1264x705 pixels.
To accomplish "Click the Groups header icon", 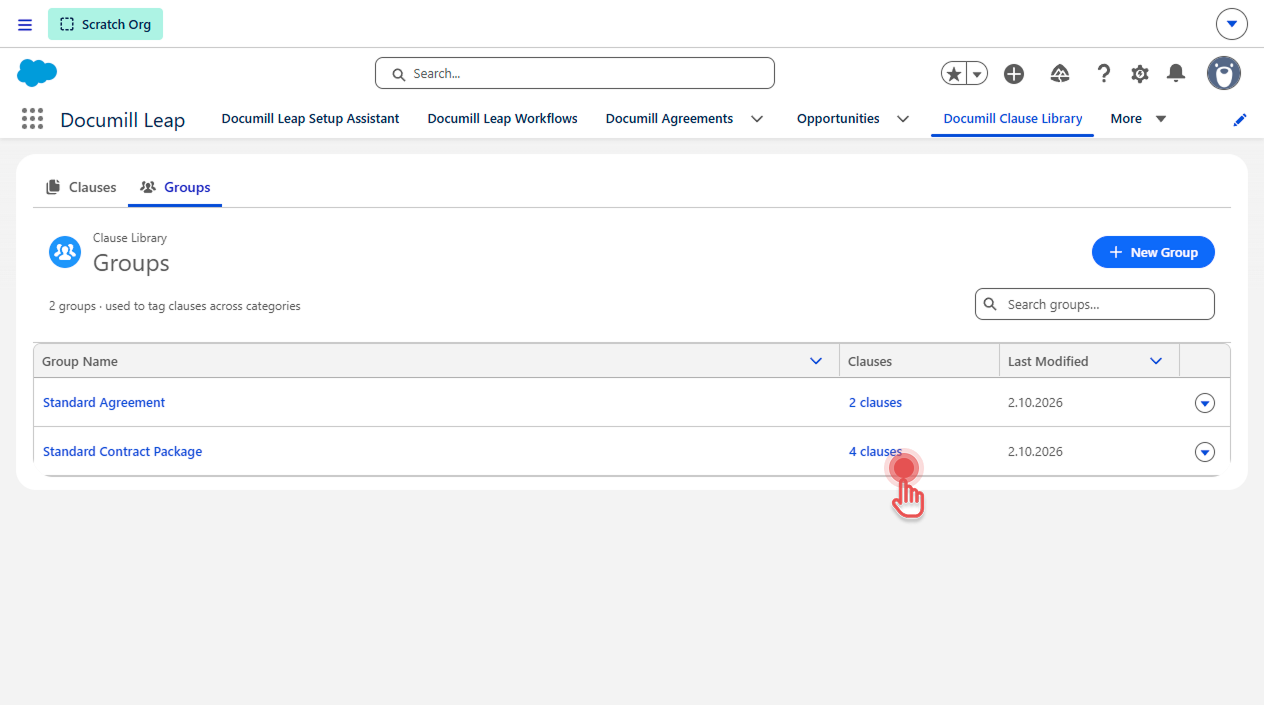I will click(x=65, y=252).
